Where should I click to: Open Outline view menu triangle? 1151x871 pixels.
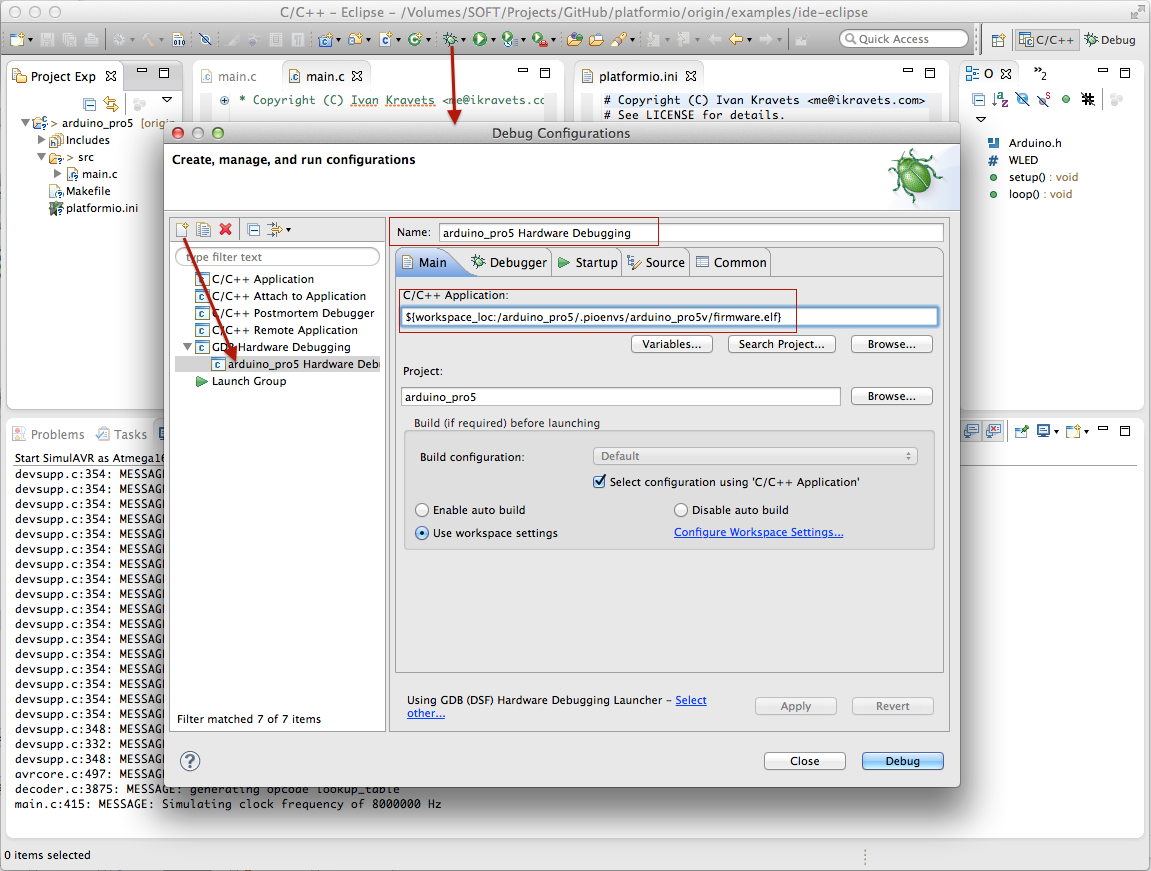pos(981,119)
